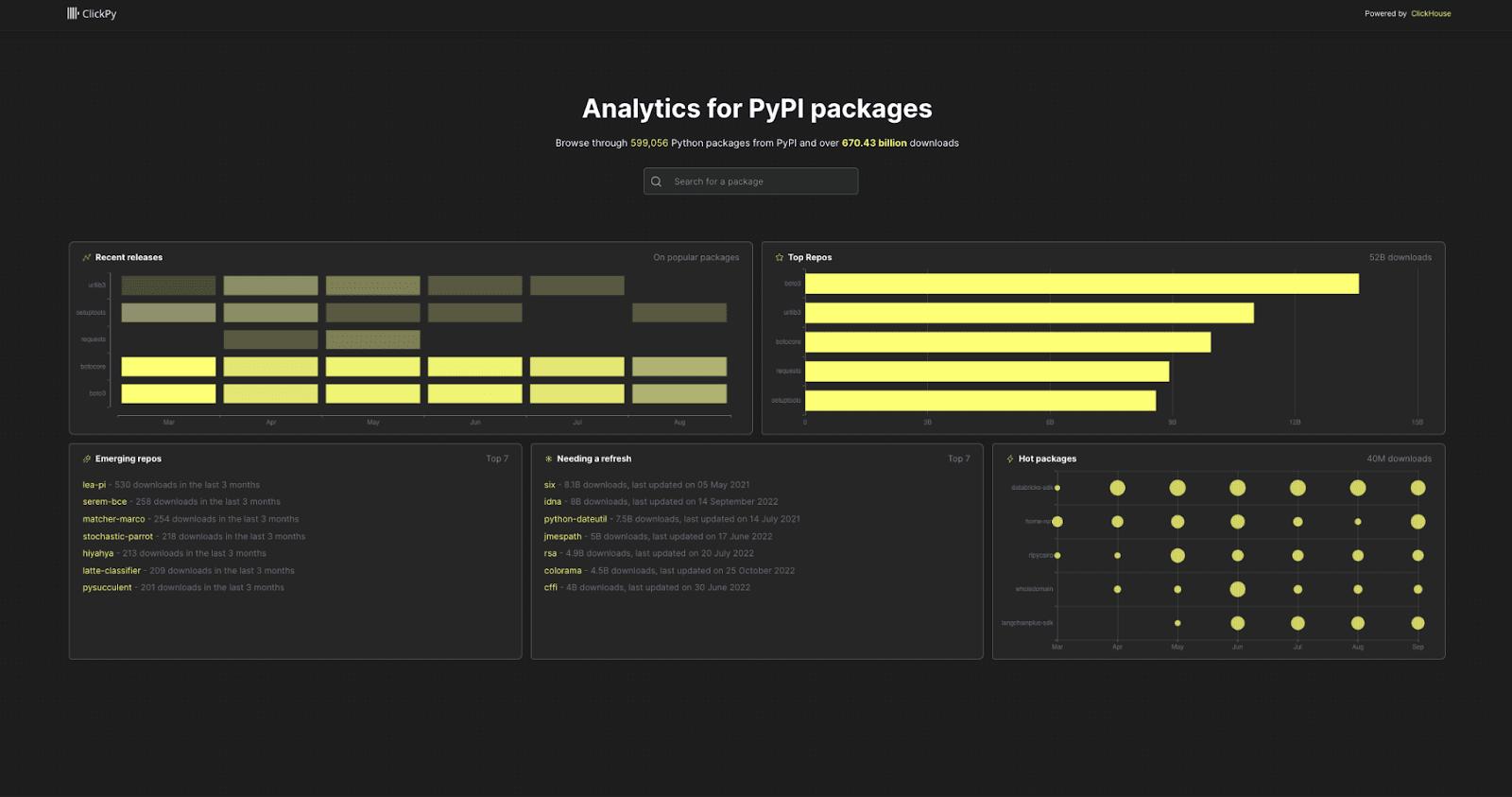Image resolution: width=1512 pixels, height=797 pixels.
Task: Open the rsa package link
Action: [550, 553]
